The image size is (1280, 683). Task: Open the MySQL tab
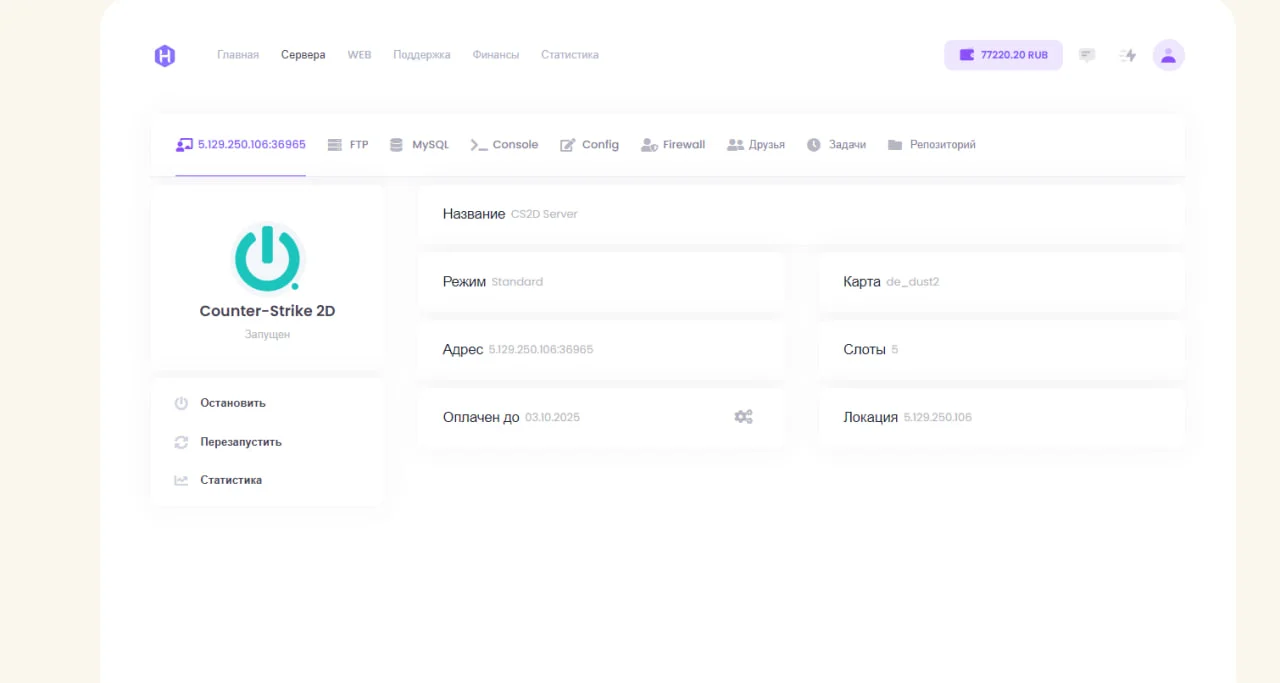tap(419, 145)
